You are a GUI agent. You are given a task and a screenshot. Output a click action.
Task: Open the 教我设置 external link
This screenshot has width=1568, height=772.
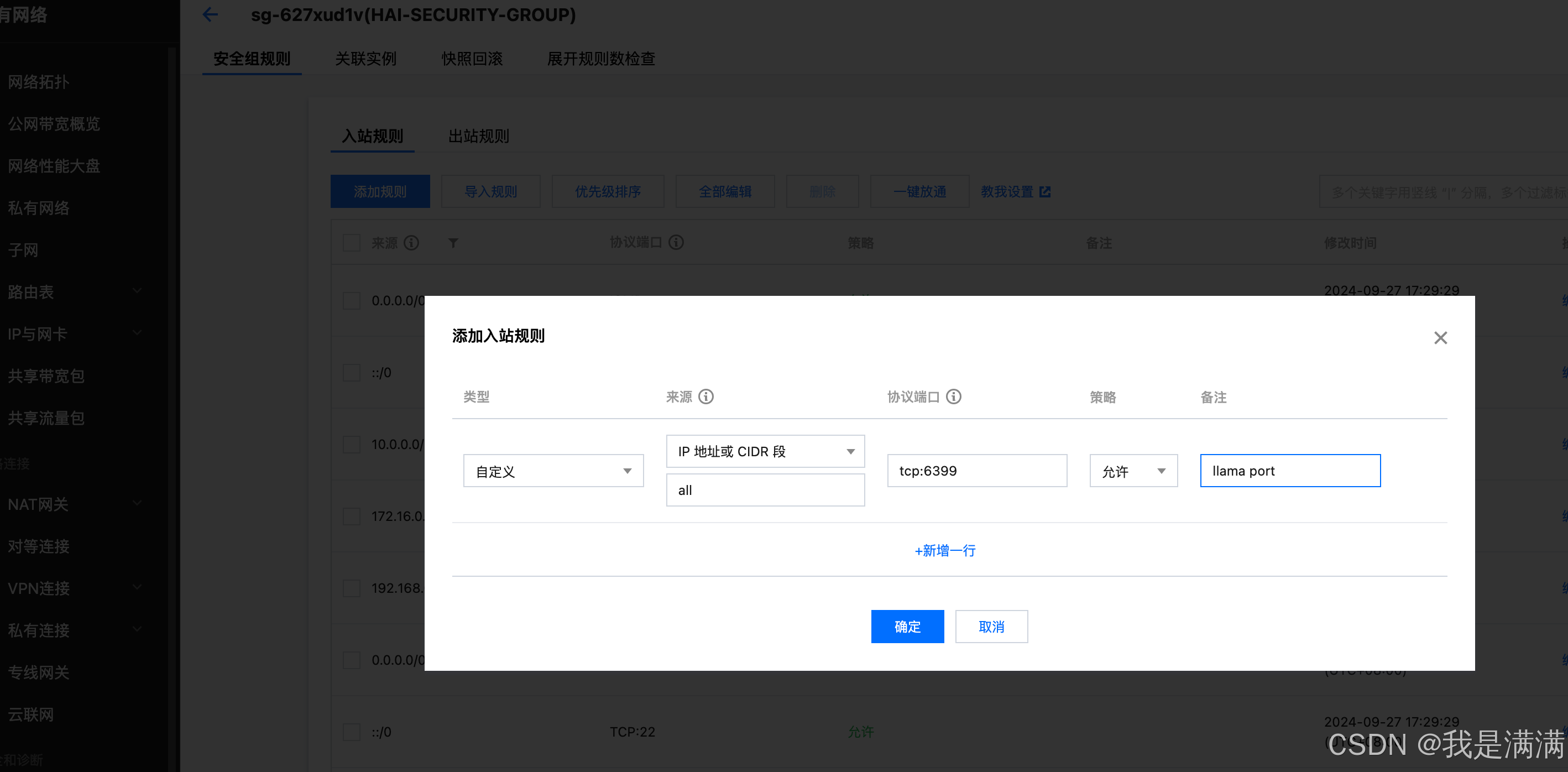[x=1015, y=192]
